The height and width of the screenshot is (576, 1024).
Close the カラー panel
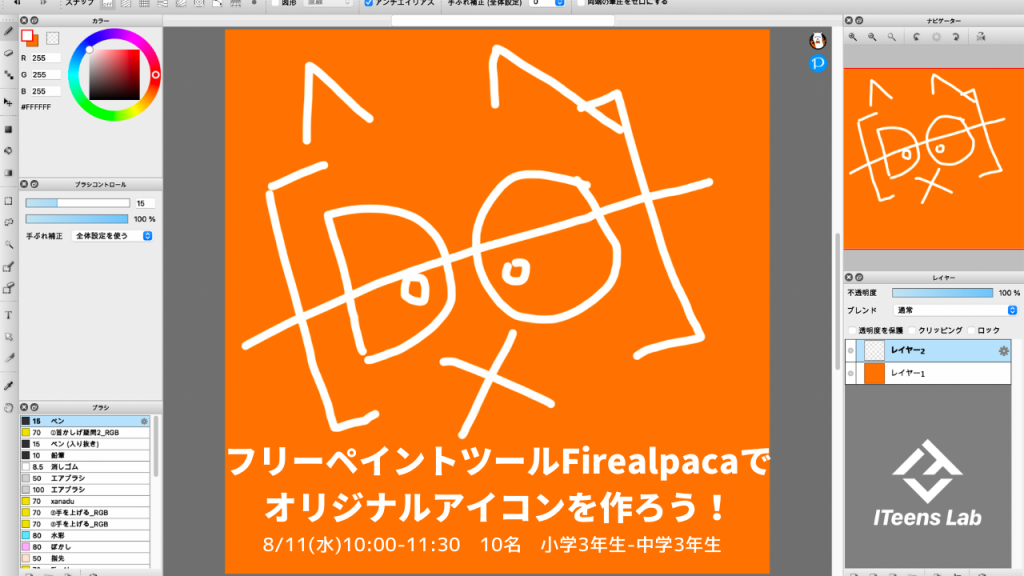24,21
